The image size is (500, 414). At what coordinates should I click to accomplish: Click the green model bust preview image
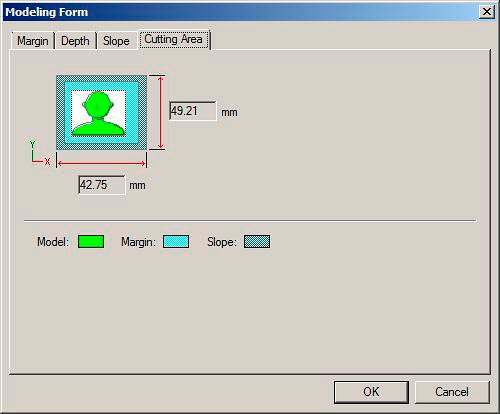[x=98, y=114]
